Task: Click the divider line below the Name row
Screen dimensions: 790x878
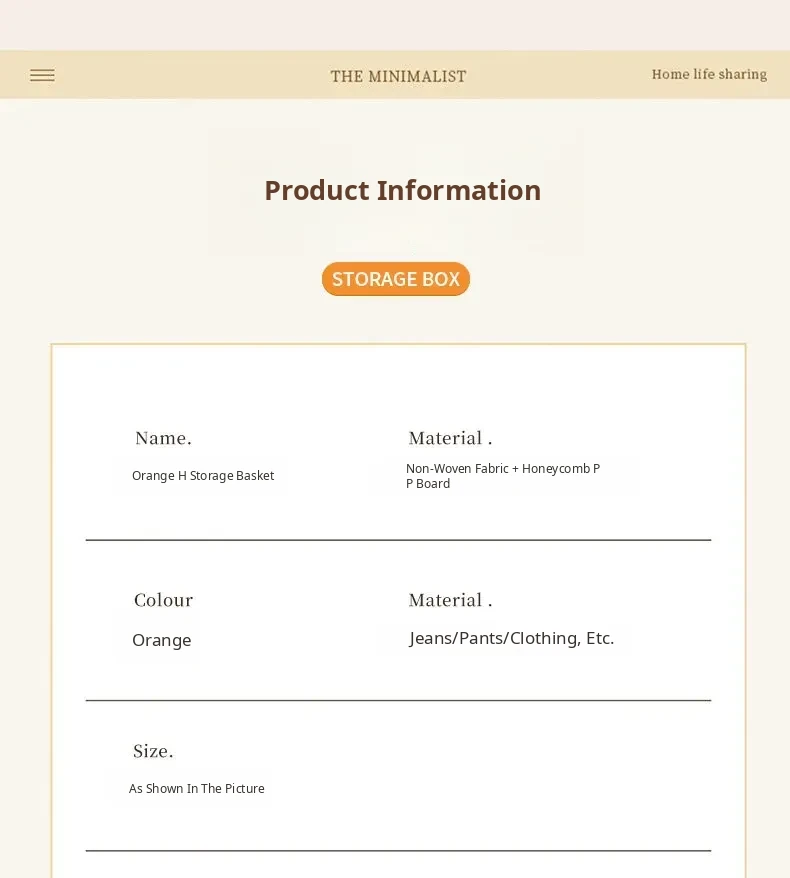Action: [398, 540]
